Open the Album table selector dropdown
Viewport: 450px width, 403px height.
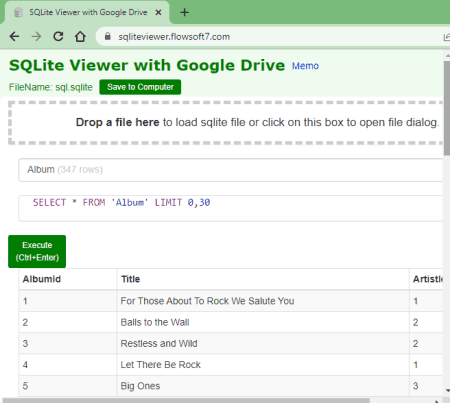tap(231, 170)
